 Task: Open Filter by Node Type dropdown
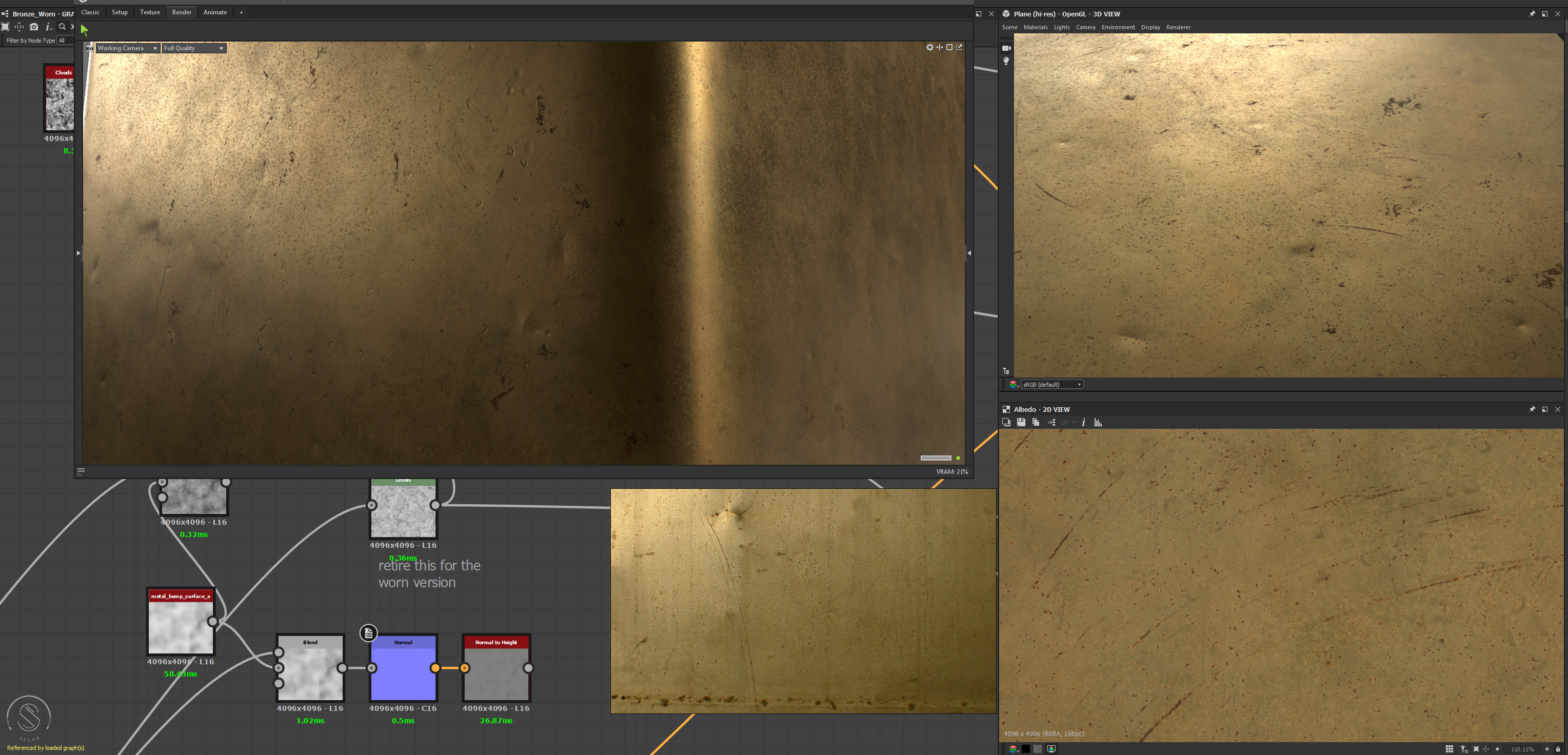pos(65,40)
